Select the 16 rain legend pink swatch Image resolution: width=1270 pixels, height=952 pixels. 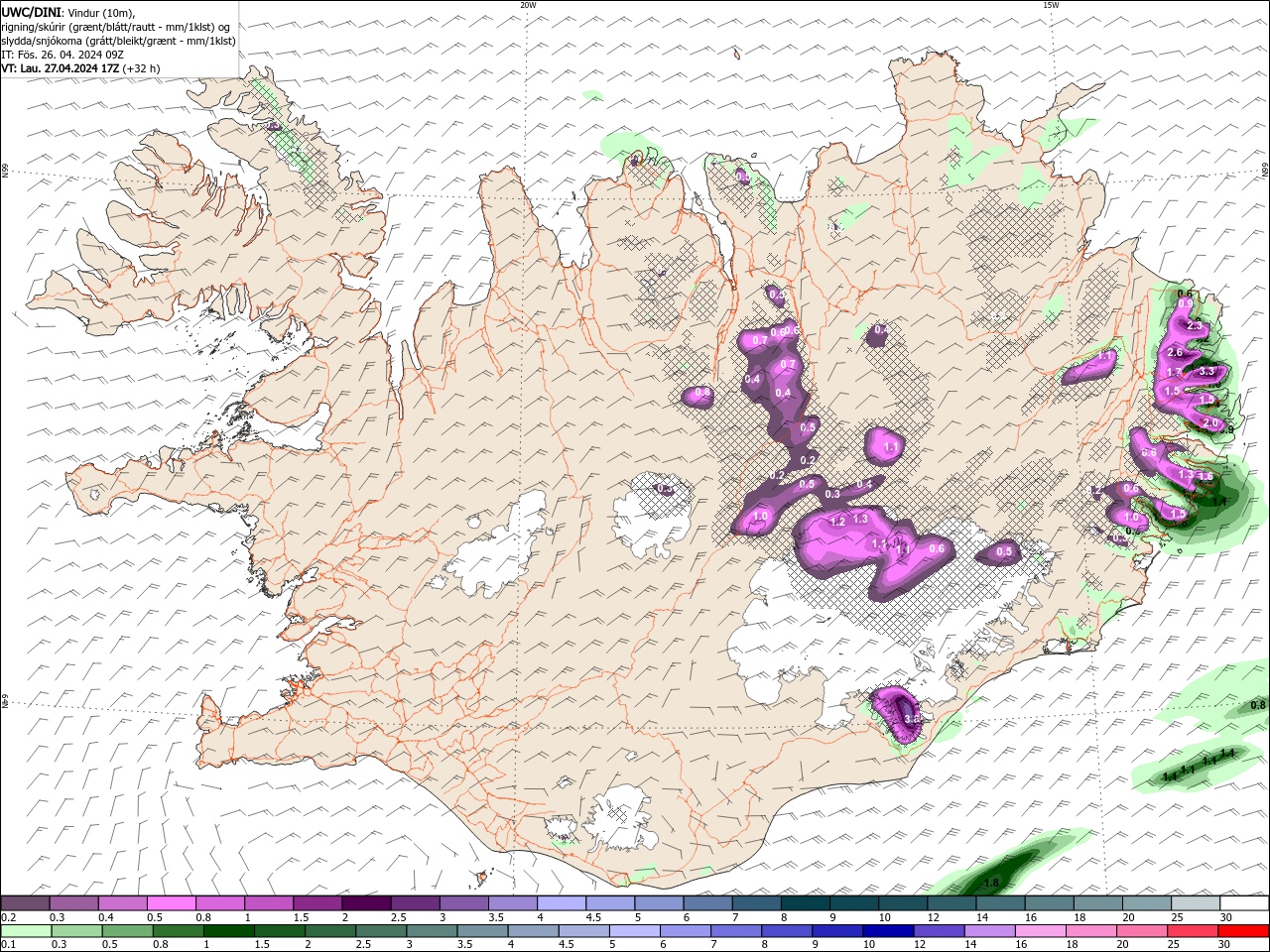click(x=1039, y=931)
